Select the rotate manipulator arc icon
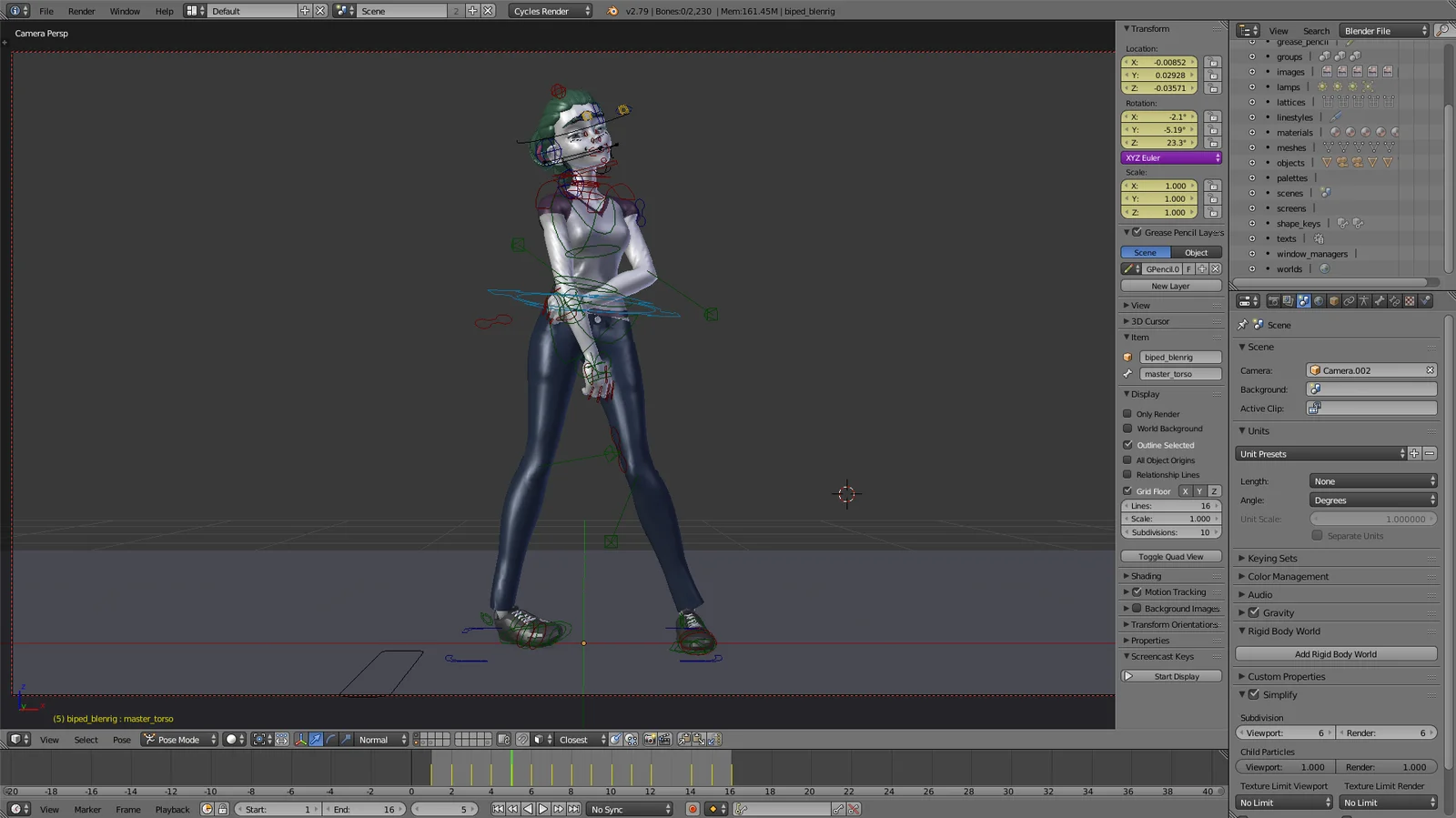This screenshot has width=1456, height=818. click(330, 740)
